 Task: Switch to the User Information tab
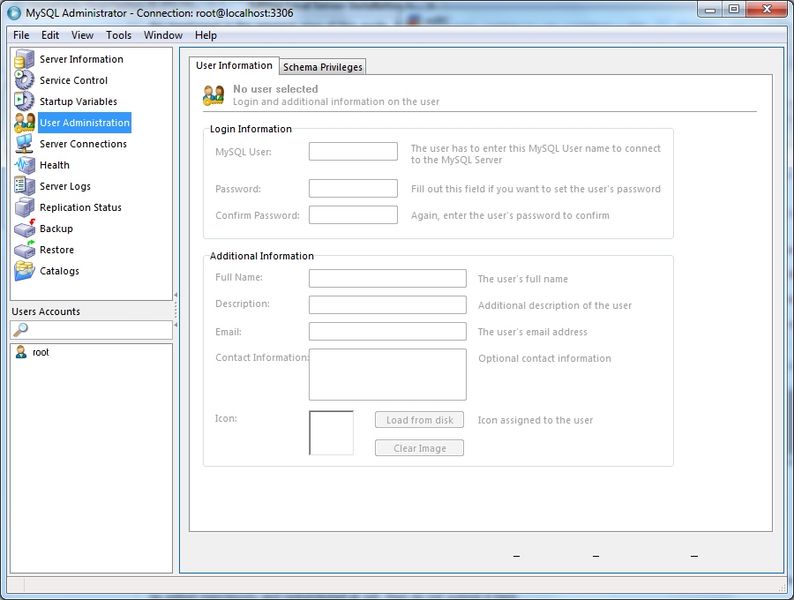point(234,65)
